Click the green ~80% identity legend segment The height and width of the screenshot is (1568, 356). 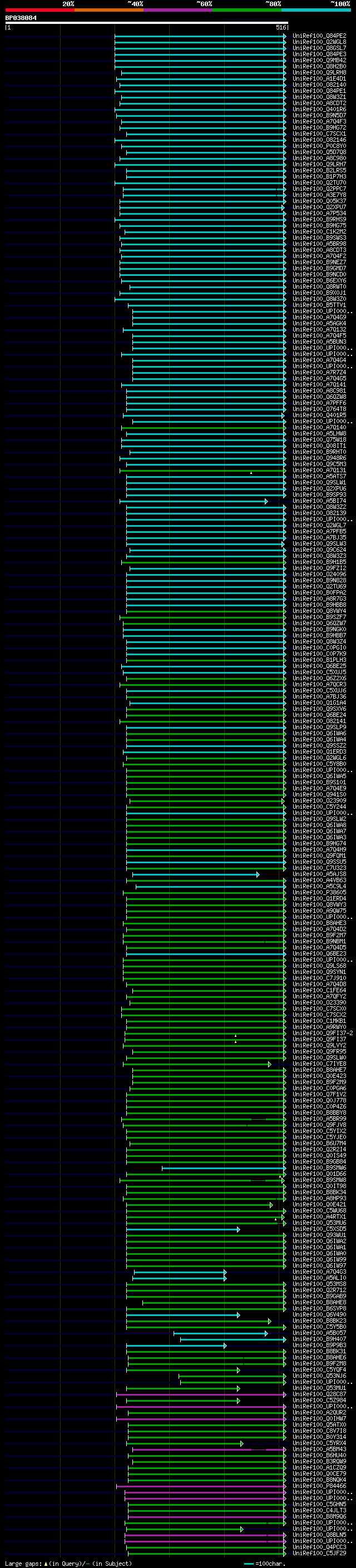[247, 11]
